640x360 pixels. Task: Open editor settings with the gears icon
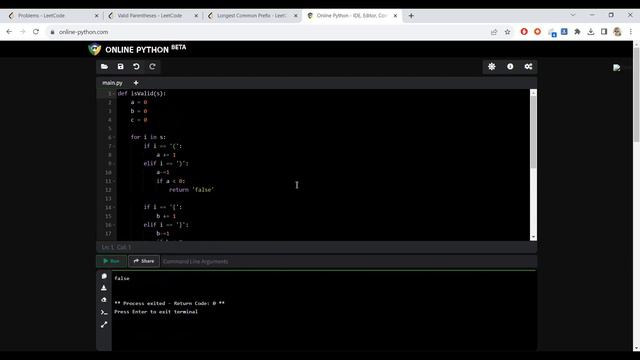click(528, 67)
